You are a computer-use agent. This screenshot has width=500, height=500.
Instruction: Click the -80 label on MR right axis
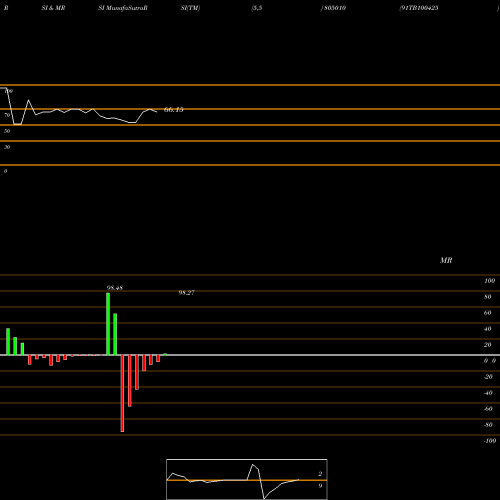(x=488, y=425)
